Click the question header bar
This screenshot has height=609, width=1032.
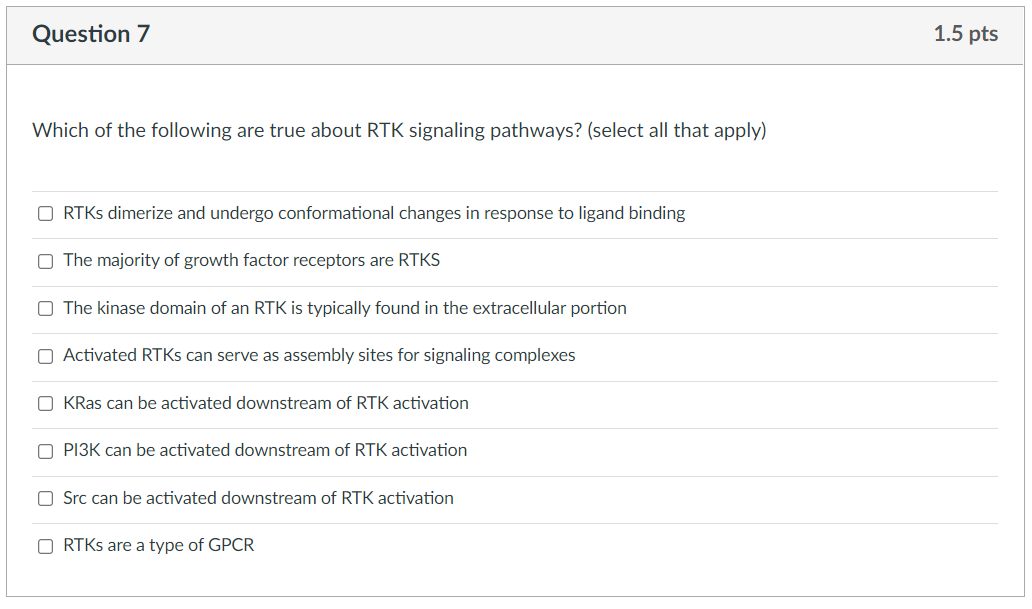(516, 33)
